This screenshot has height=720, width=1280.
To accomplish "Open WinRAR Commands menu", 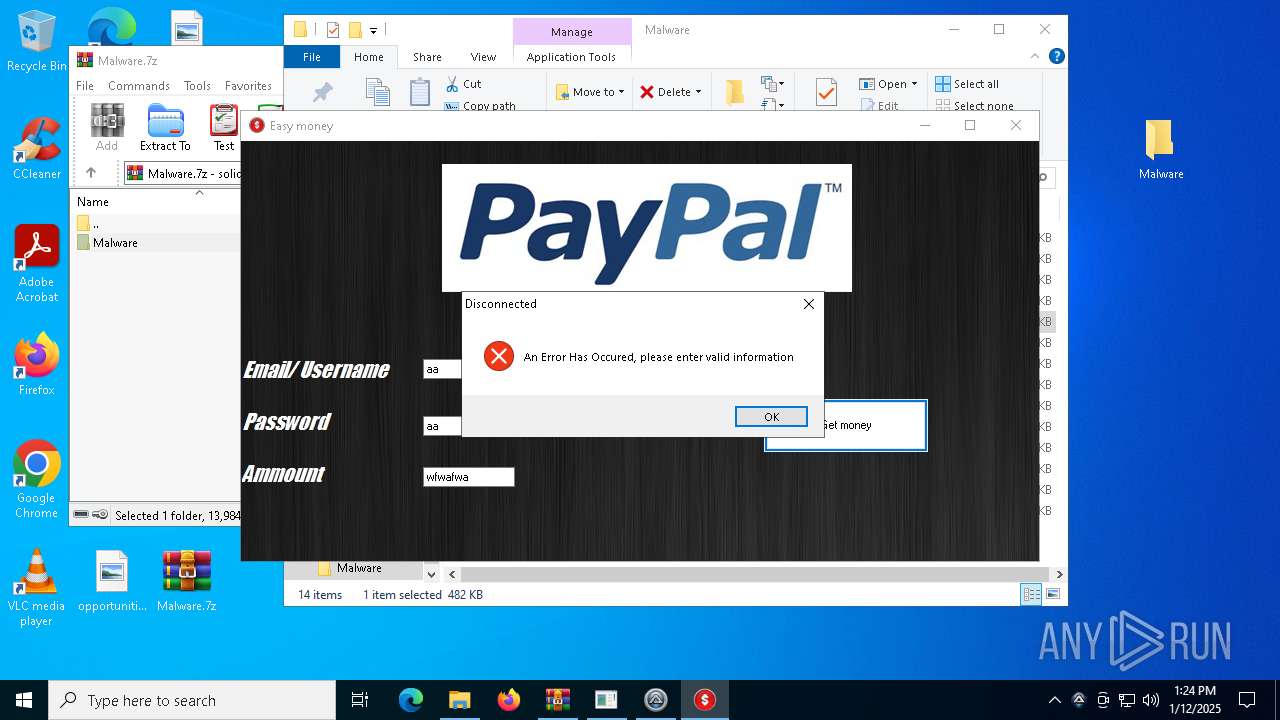I will 139,86.
